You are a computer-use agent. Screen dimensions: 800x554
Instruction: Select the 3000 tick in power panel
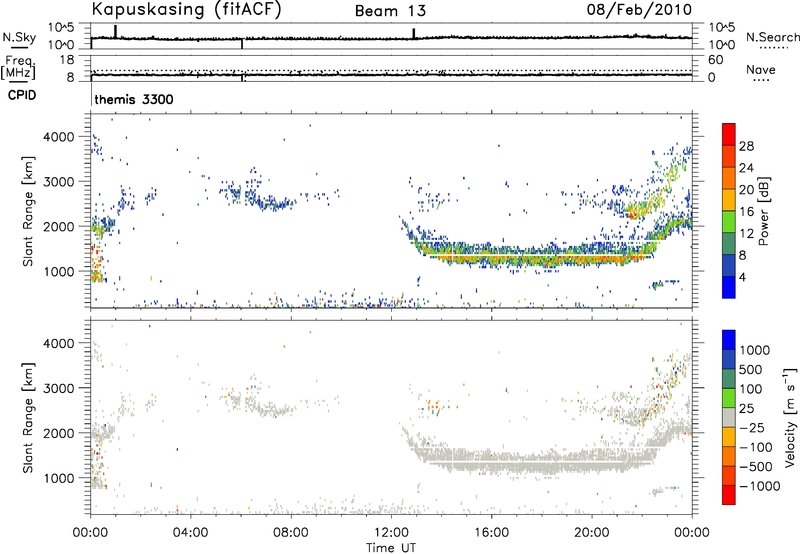(59, 182)
